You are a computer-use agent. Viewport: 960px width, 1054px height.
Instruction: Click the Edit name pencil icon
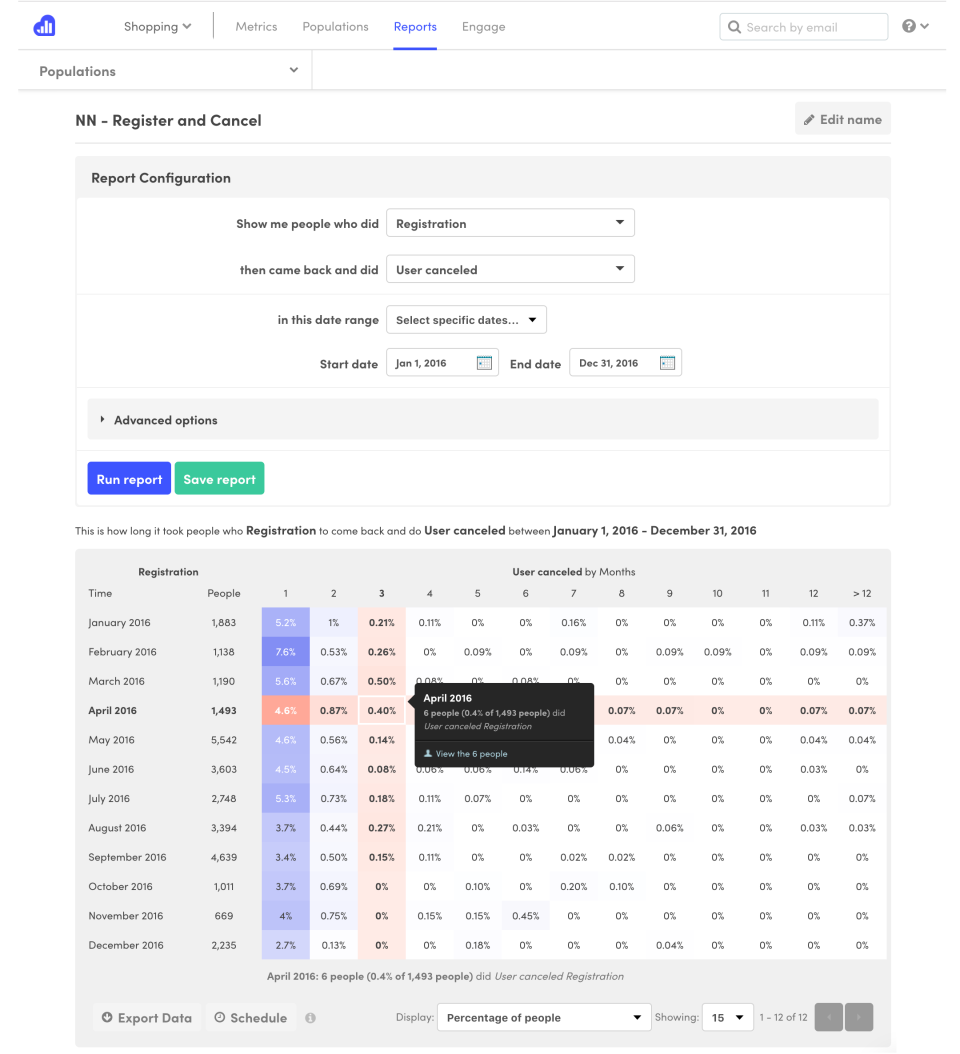[x=810, y=118]
